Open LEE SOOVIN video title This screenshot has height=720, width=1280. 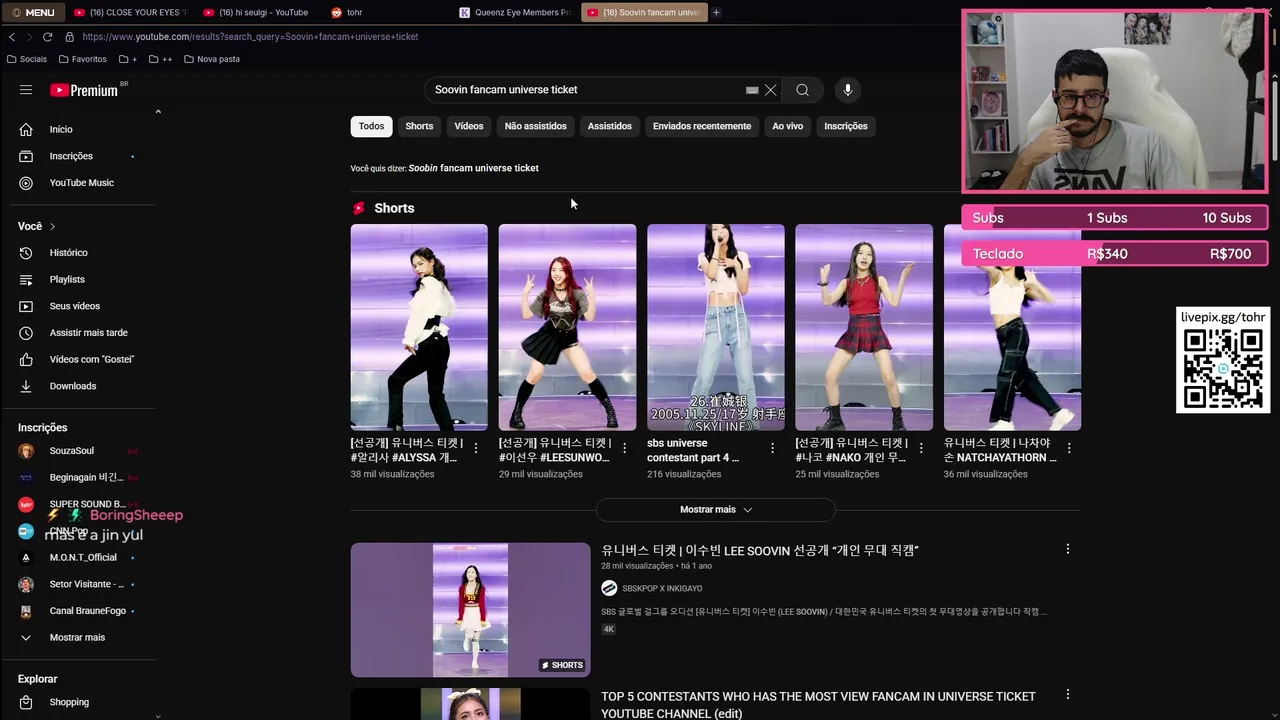click(760, 550)
